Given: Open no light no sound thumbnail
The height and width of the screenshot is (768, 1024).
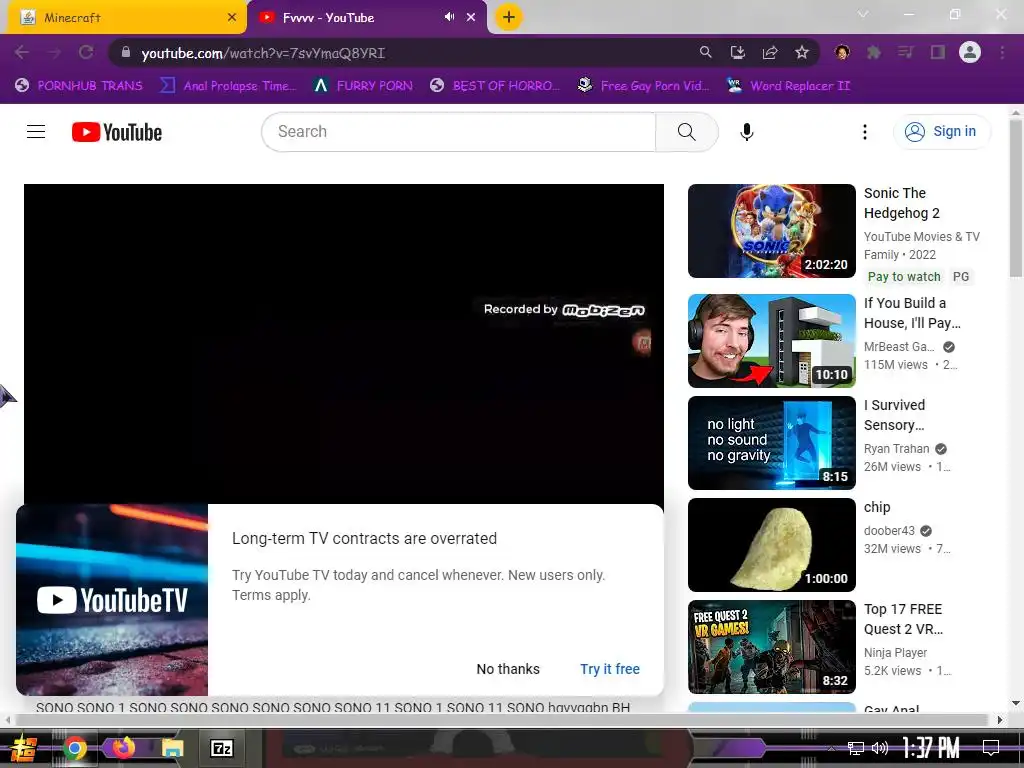Looking at the screenshot, I should pyautogui.click(x=771, y=443).
